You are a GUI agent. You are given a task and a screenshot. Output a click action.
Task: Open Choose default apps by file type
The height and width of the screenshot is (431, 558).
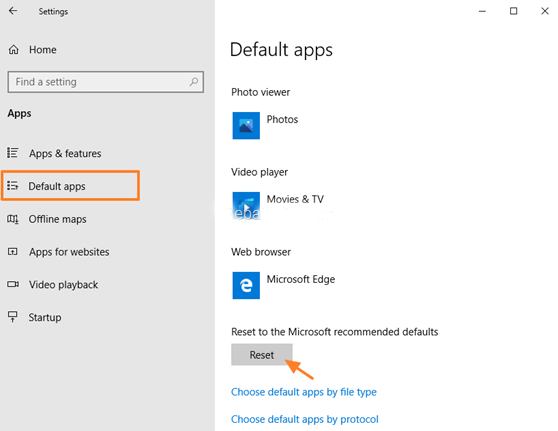pos(304,392)
